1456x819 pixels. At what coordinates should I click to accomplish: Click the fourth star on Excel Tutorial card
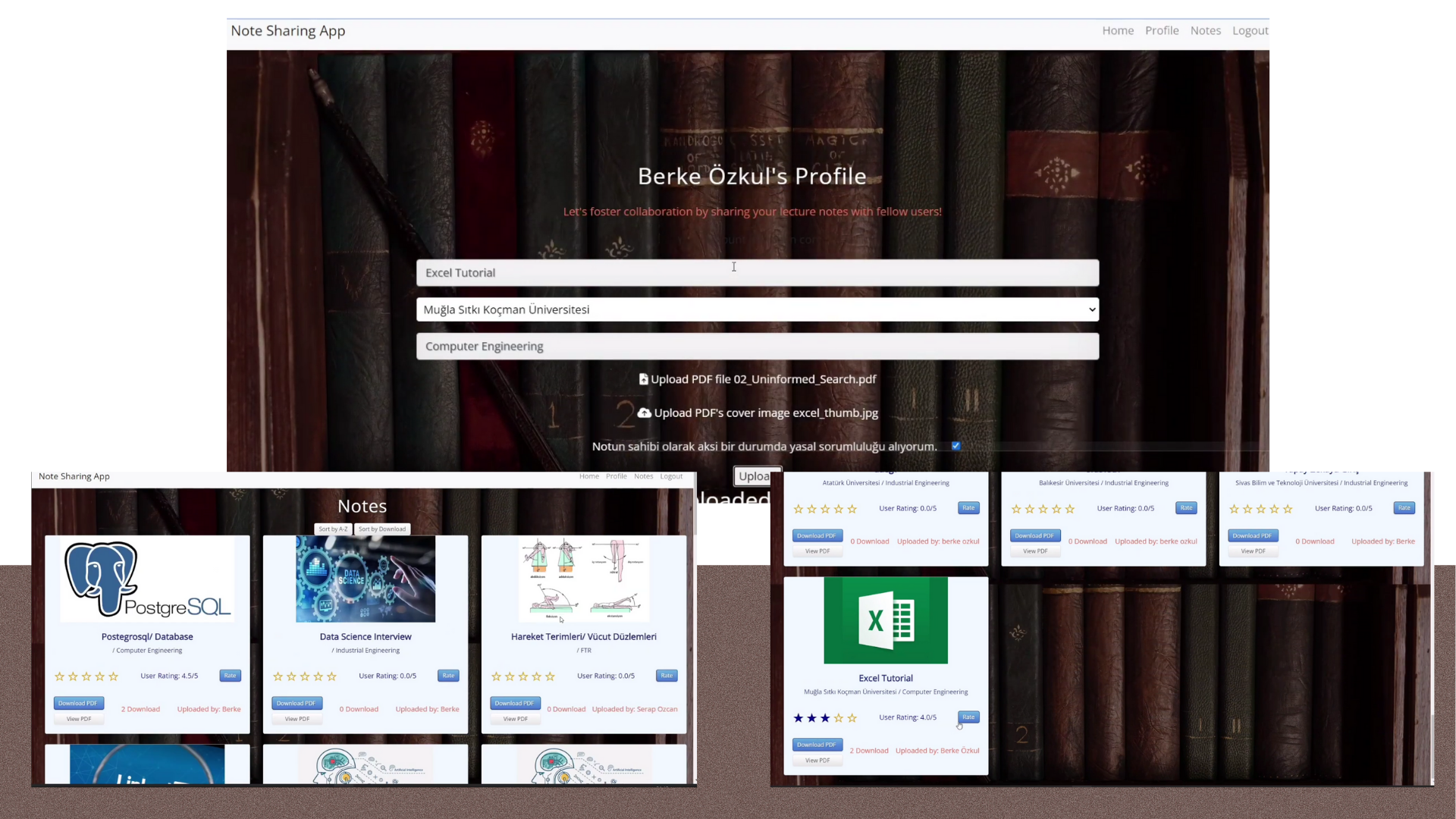pos(839,718)
